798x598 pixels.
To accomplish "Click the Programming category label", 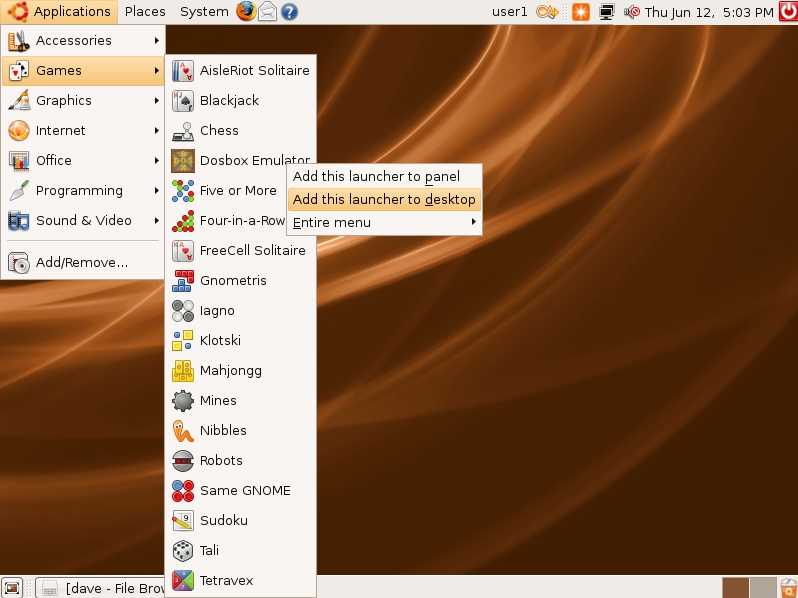I will [79, 190].
